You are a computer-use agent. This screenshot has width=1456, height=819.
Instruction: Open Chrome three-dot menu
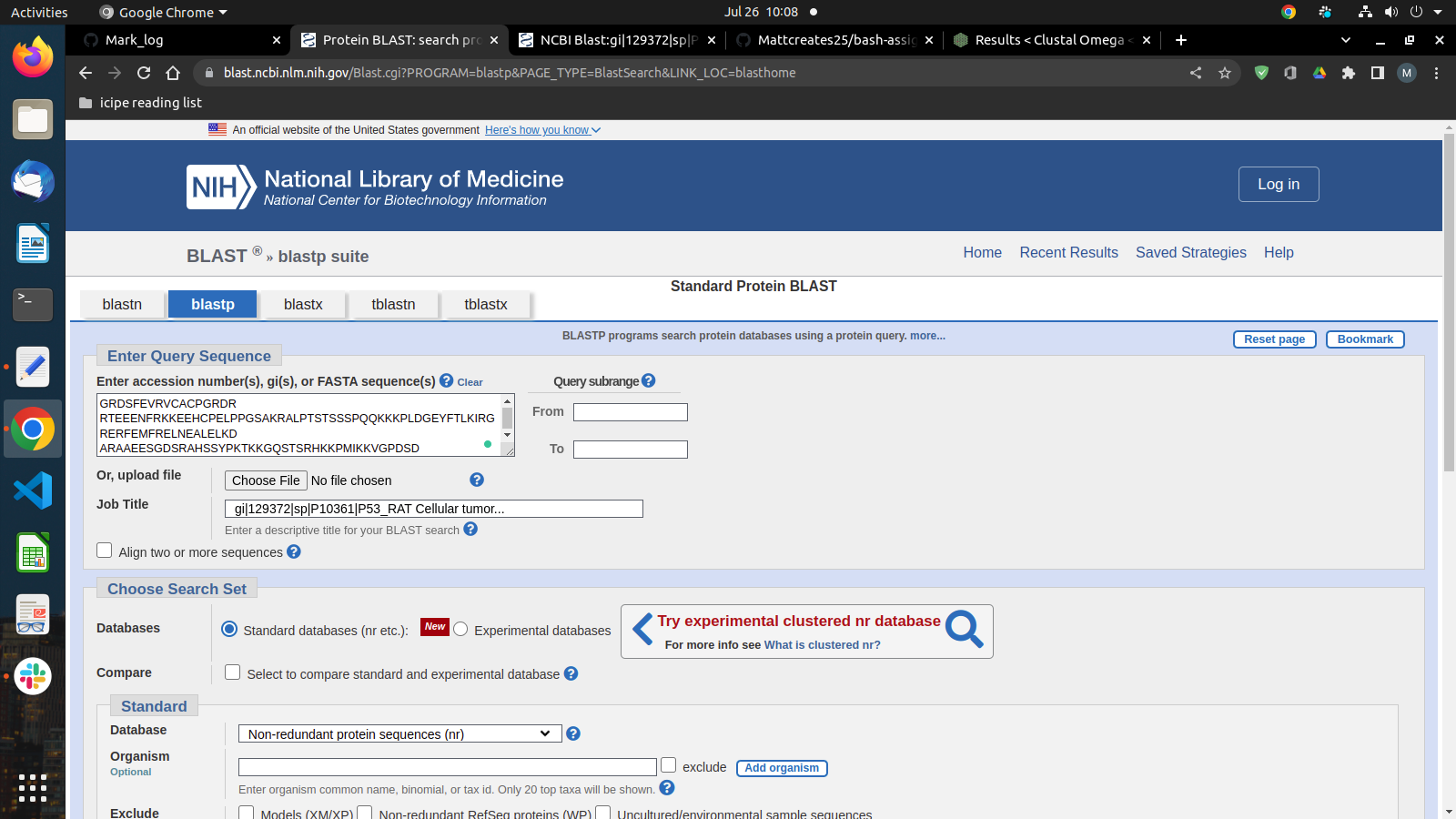(x=1436, y=73)
